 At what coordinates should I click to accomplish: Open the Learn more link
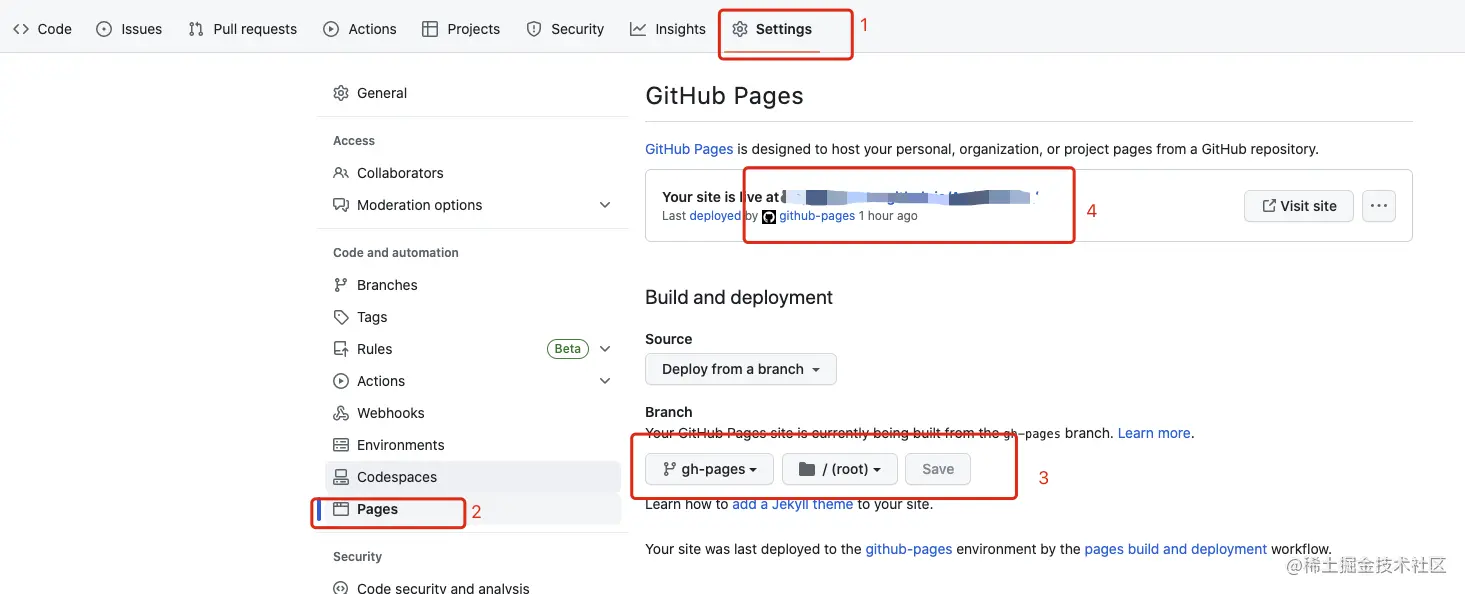[1154, 433]
